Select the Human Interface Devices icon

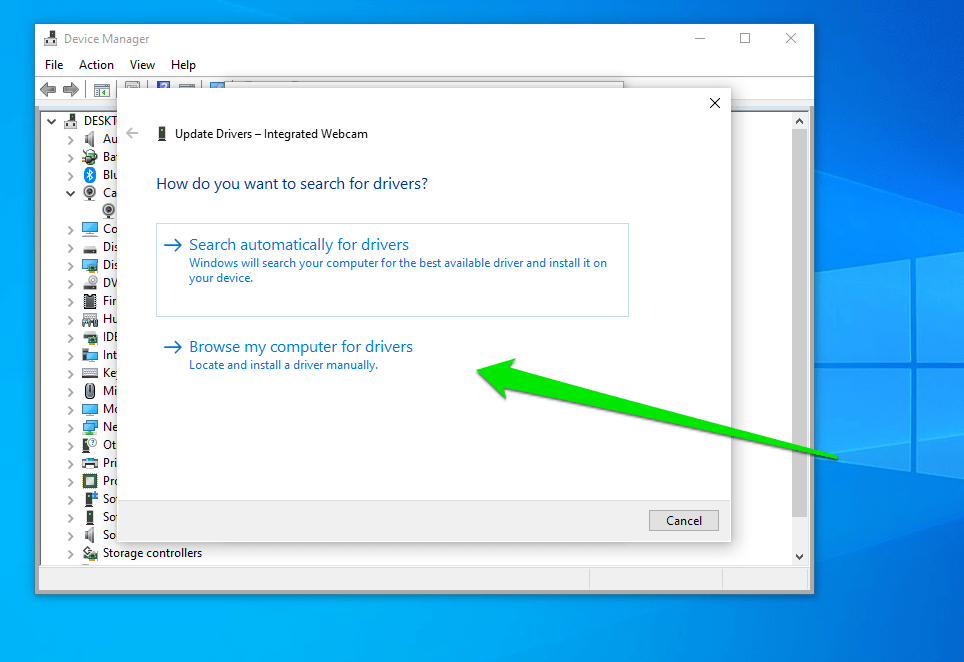coord(90,319)
